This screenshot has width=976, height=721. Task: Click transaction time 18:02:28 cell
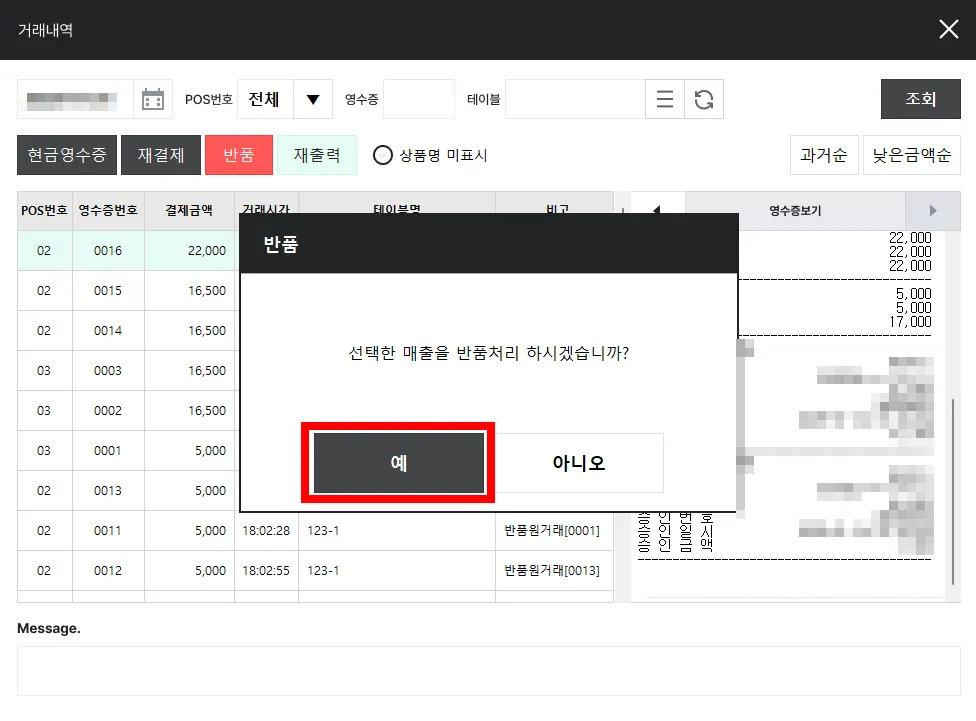266,530
